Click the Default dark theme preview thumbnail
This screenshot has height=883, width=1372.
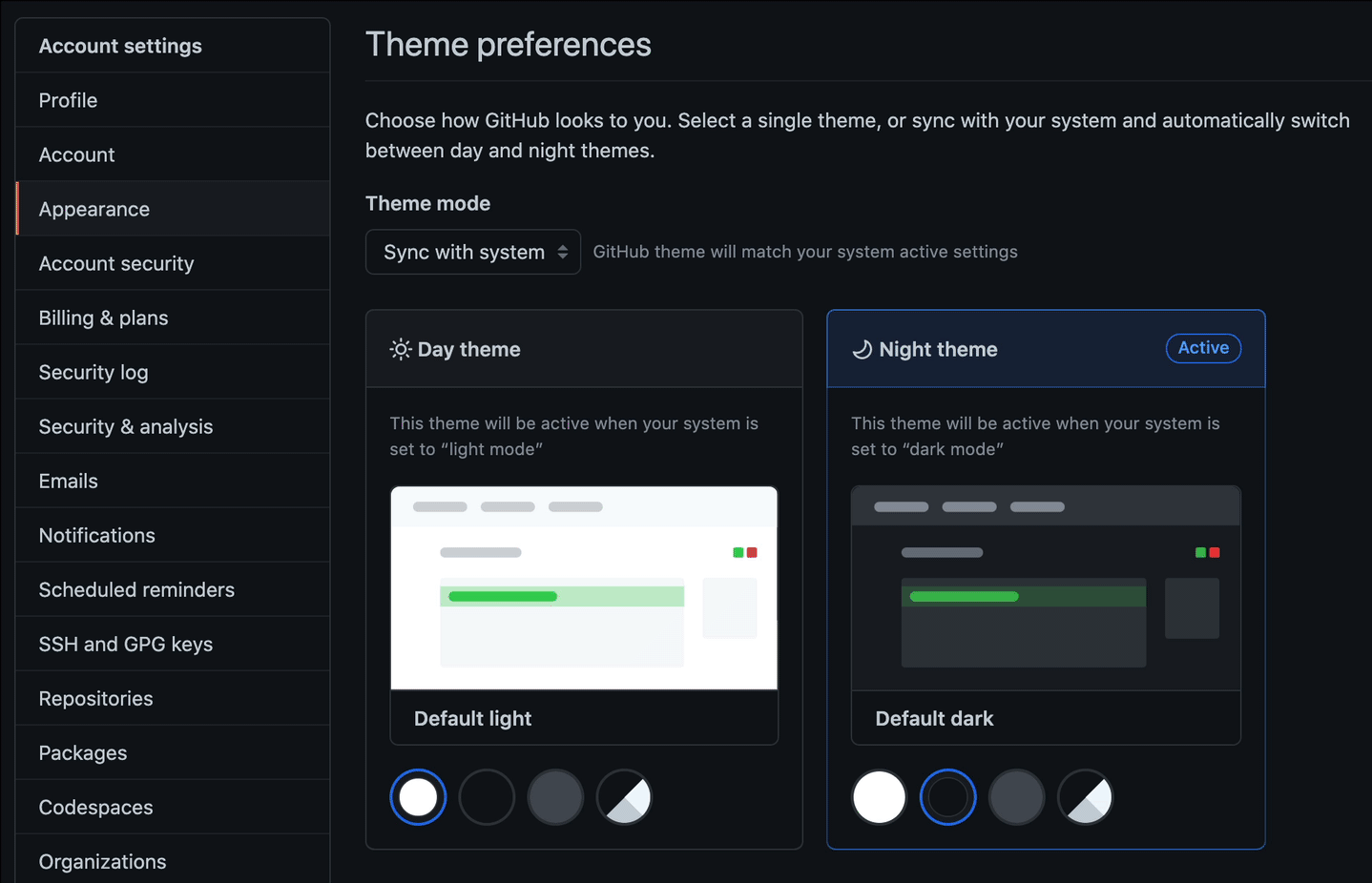coord(1045,588)
